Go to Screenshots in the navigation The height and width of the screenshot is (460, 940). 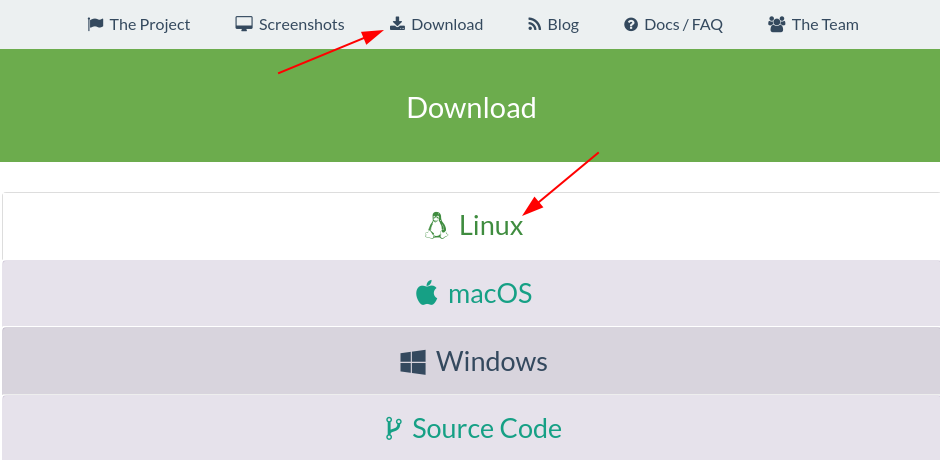(x=290, y=25)
